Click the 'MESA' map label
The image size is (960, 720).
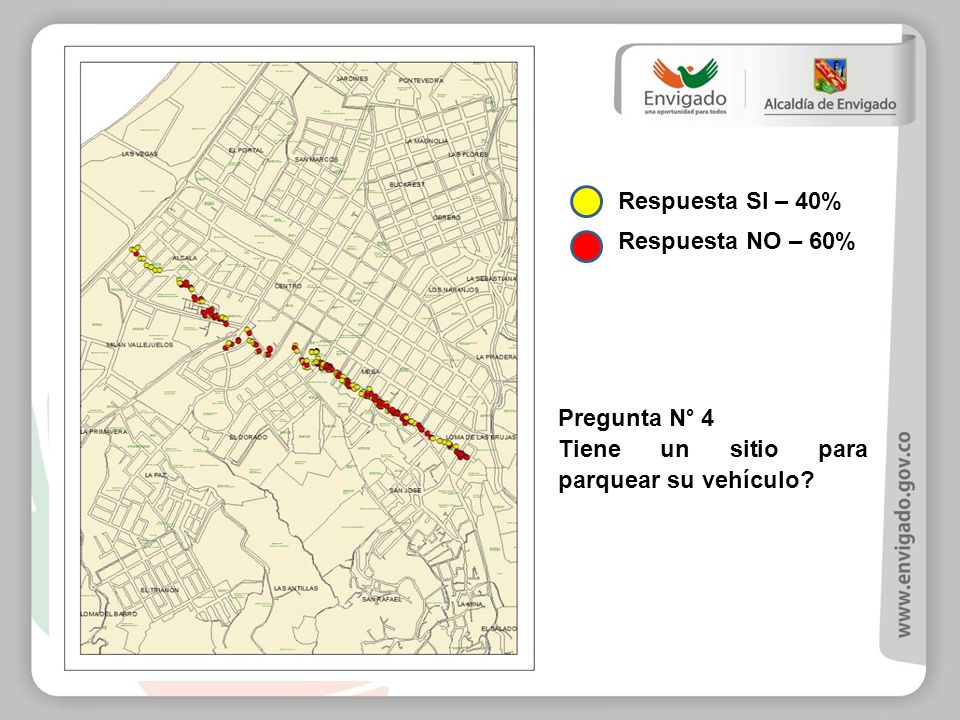(370, 372)
